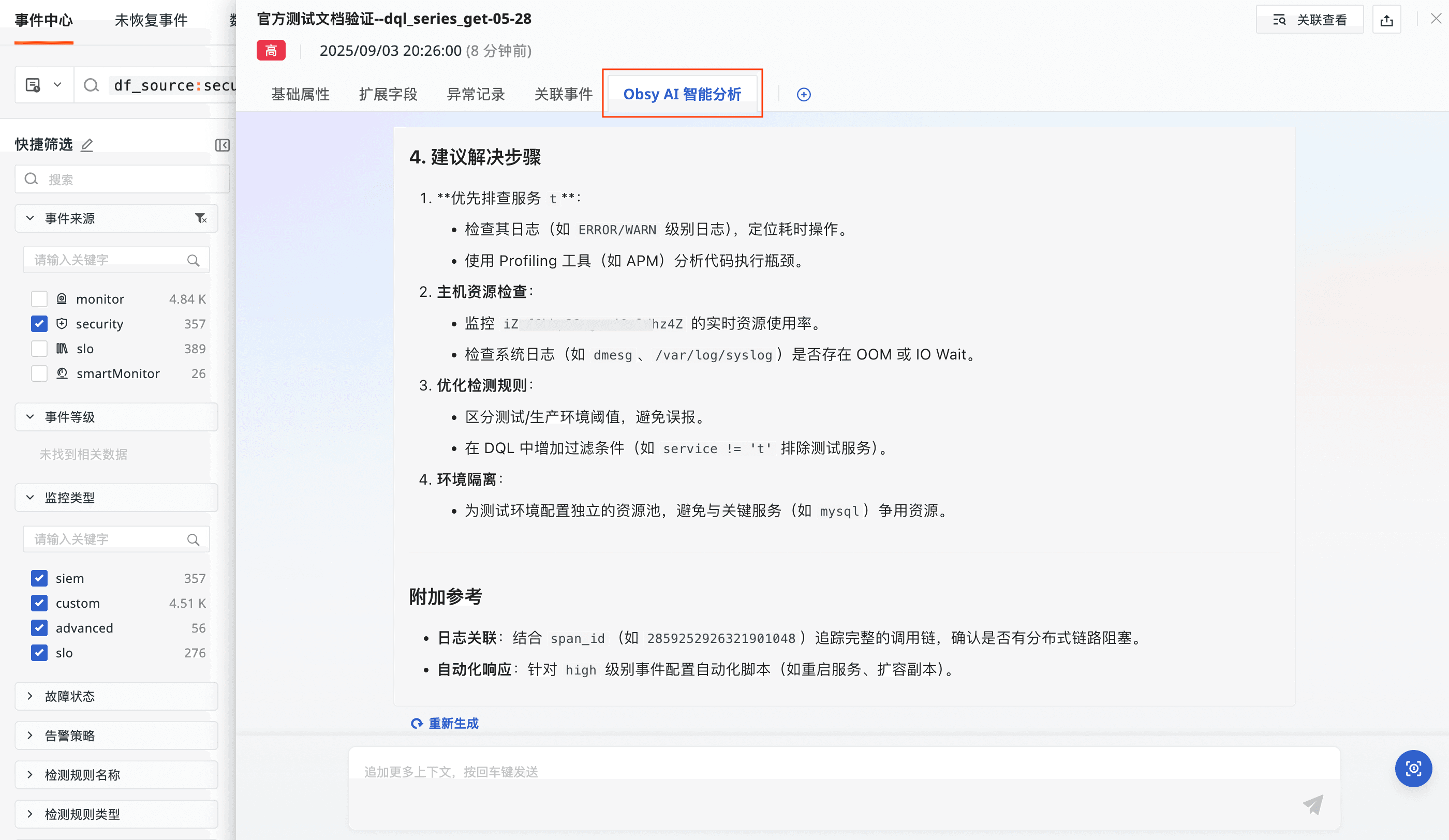Uncheck the siem monitor type
The image size is (1449, 840).
tap(39, 579)
